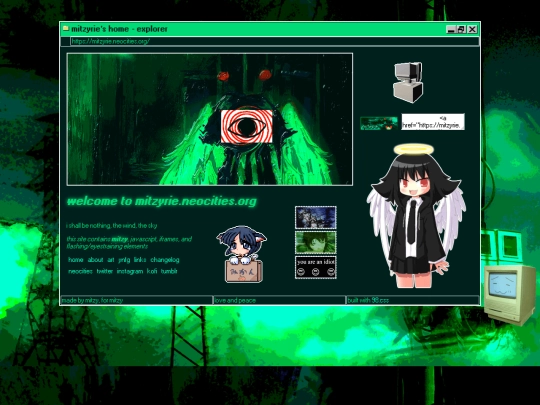Click 'made by mitzy, for mitzy' status text
Viewport: 540px width, 405px height.
click(x=92, y=300)
